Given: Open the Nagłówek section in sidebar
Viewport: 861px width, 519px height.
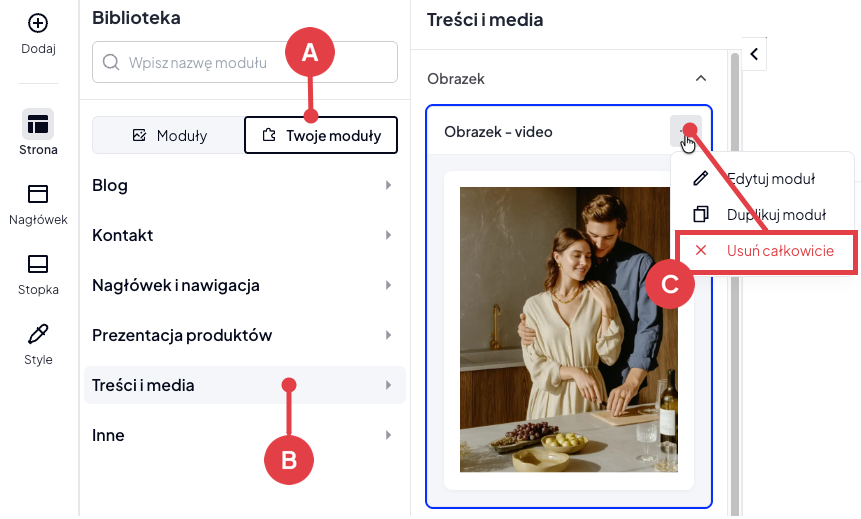Looking at the screenshot, I should [38, 204].
